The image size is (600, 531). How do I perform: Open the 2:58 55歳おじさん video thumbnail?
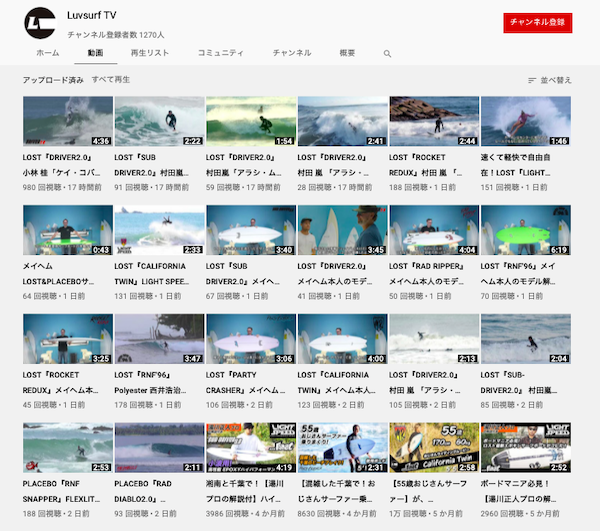[x=434, y=448]
